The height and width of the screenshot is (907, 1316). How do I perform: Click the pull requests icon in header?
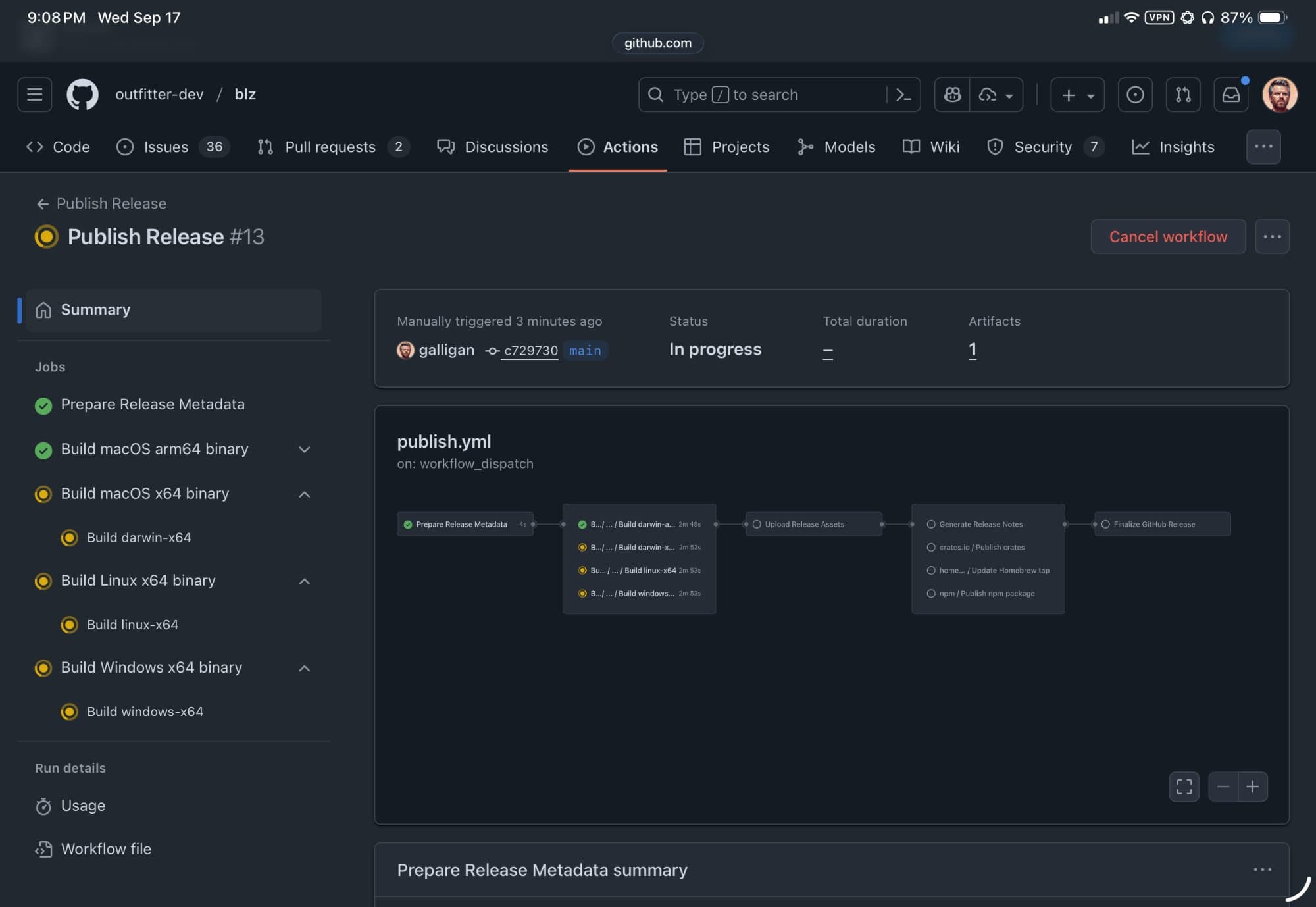click(x=1182, y=94)
